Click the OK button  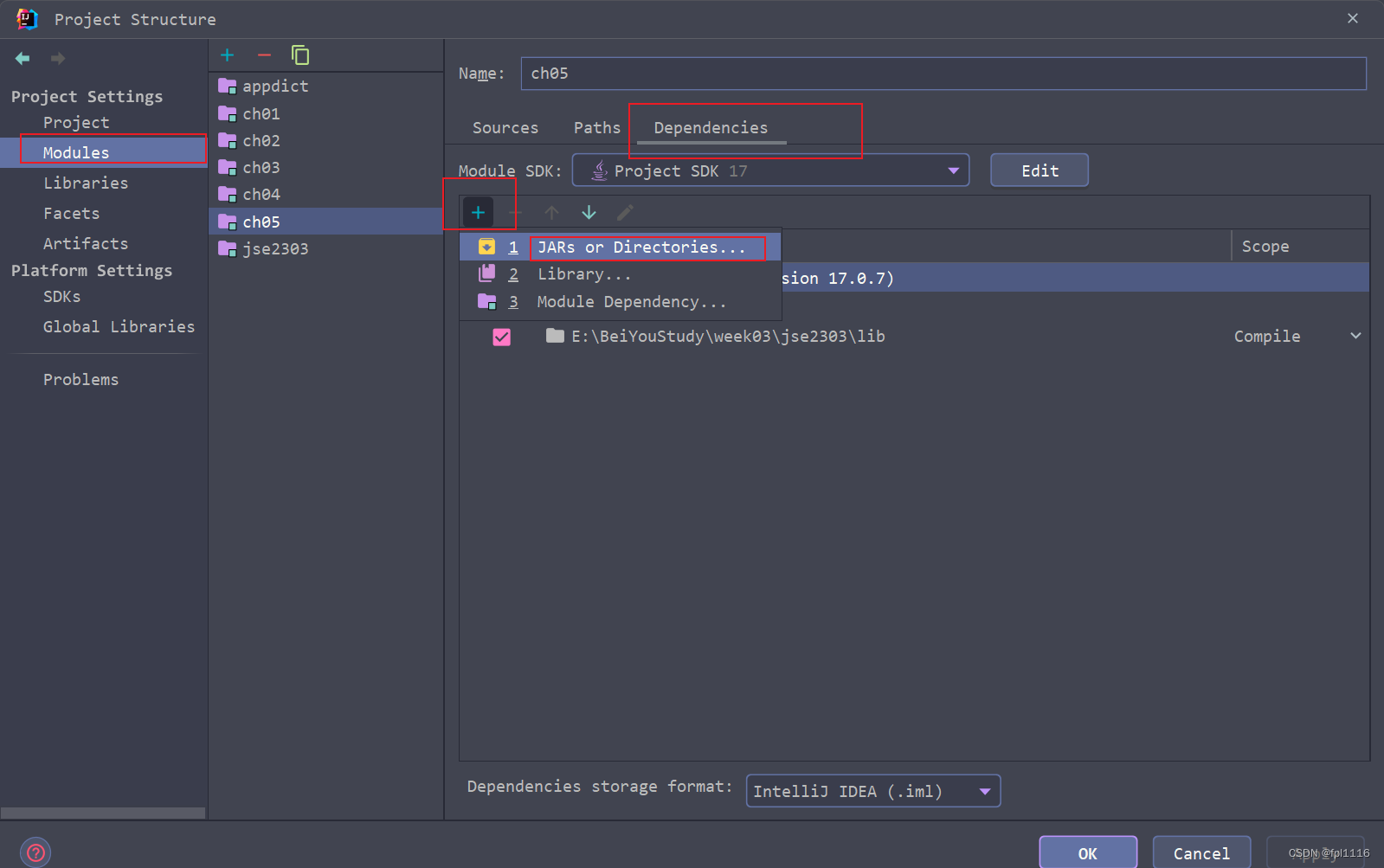click(x=1088, y=853)
